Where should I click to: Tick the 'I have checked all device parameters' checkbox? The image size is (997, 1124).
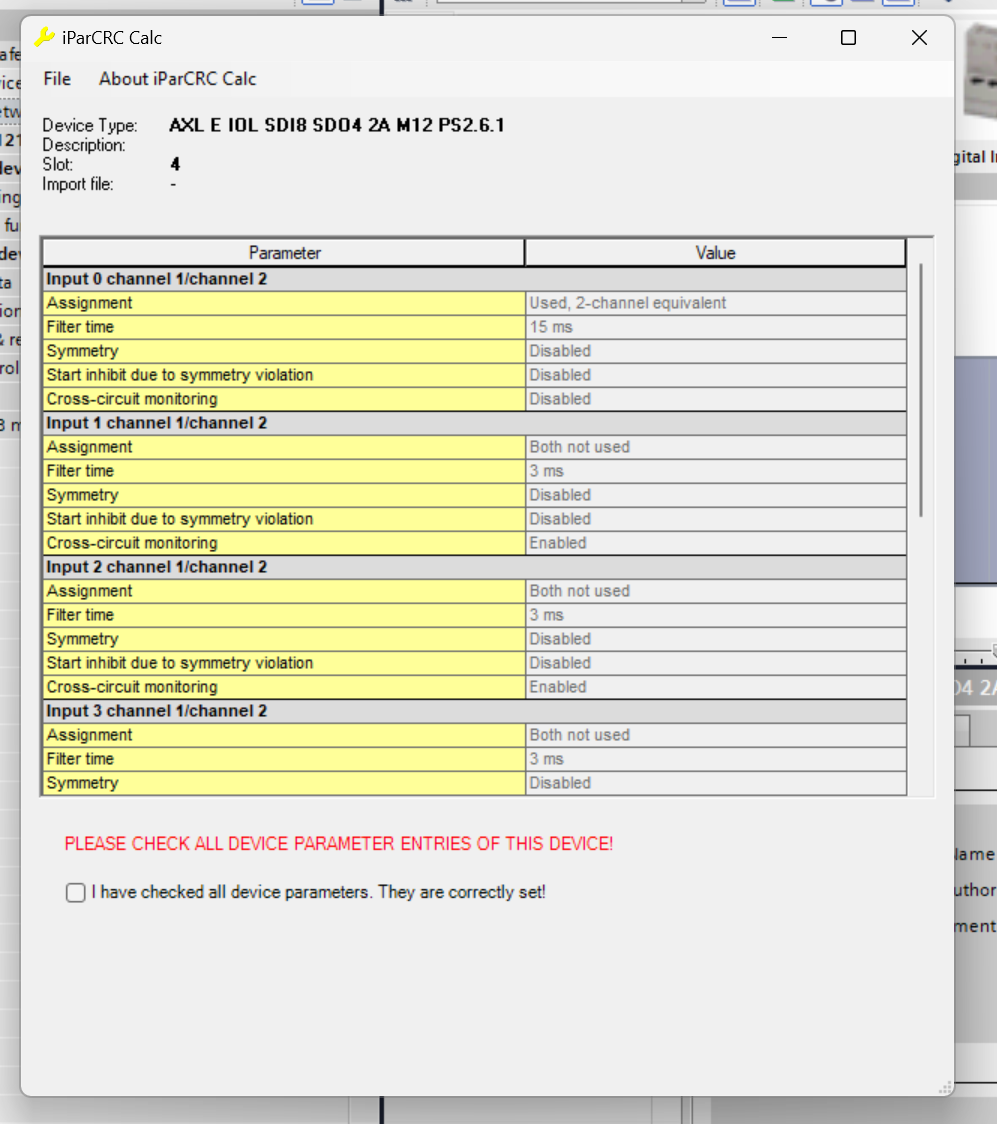[75, 892]
